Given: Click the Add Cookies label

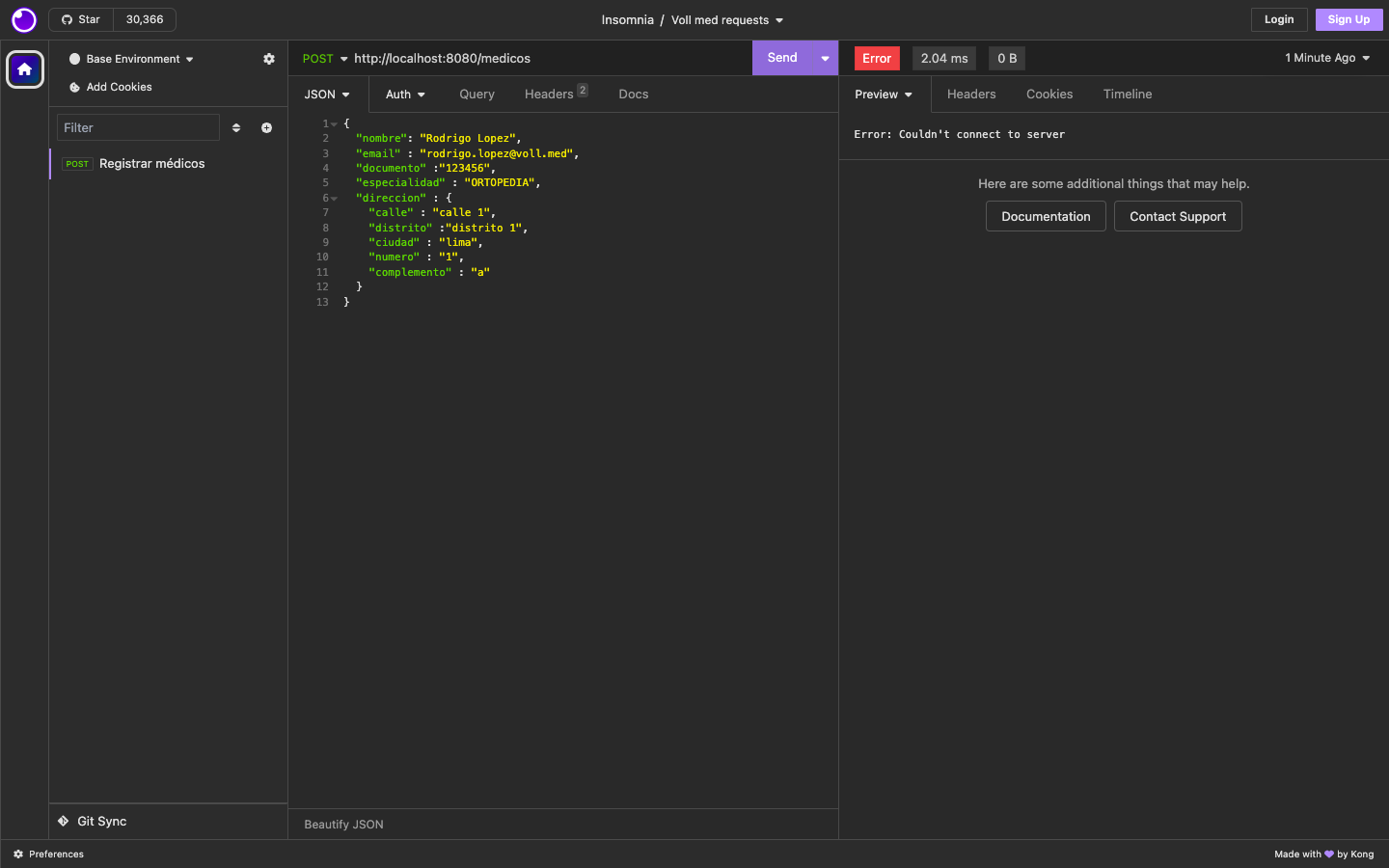Looking at the screenshot, I should [x=120, y=87].
